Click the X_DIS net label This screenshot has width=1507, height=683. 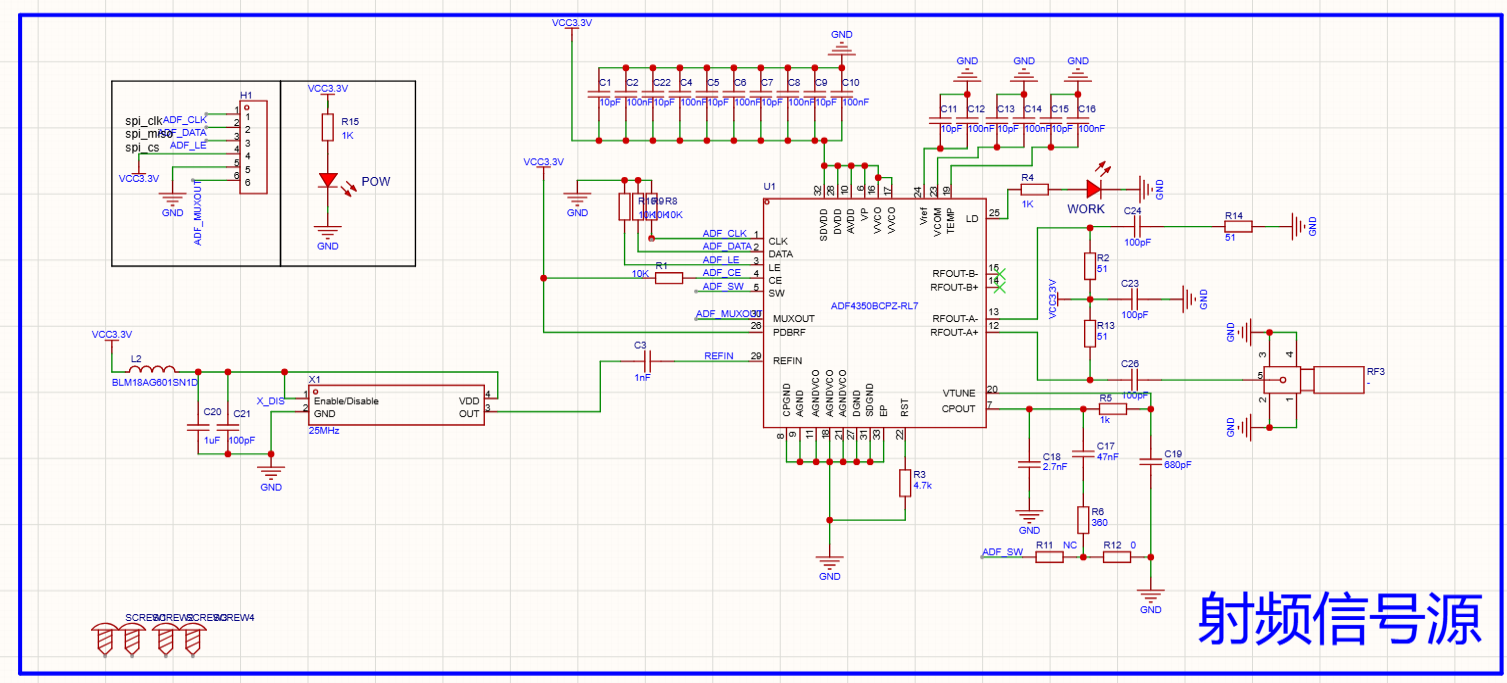coord(270,400)
